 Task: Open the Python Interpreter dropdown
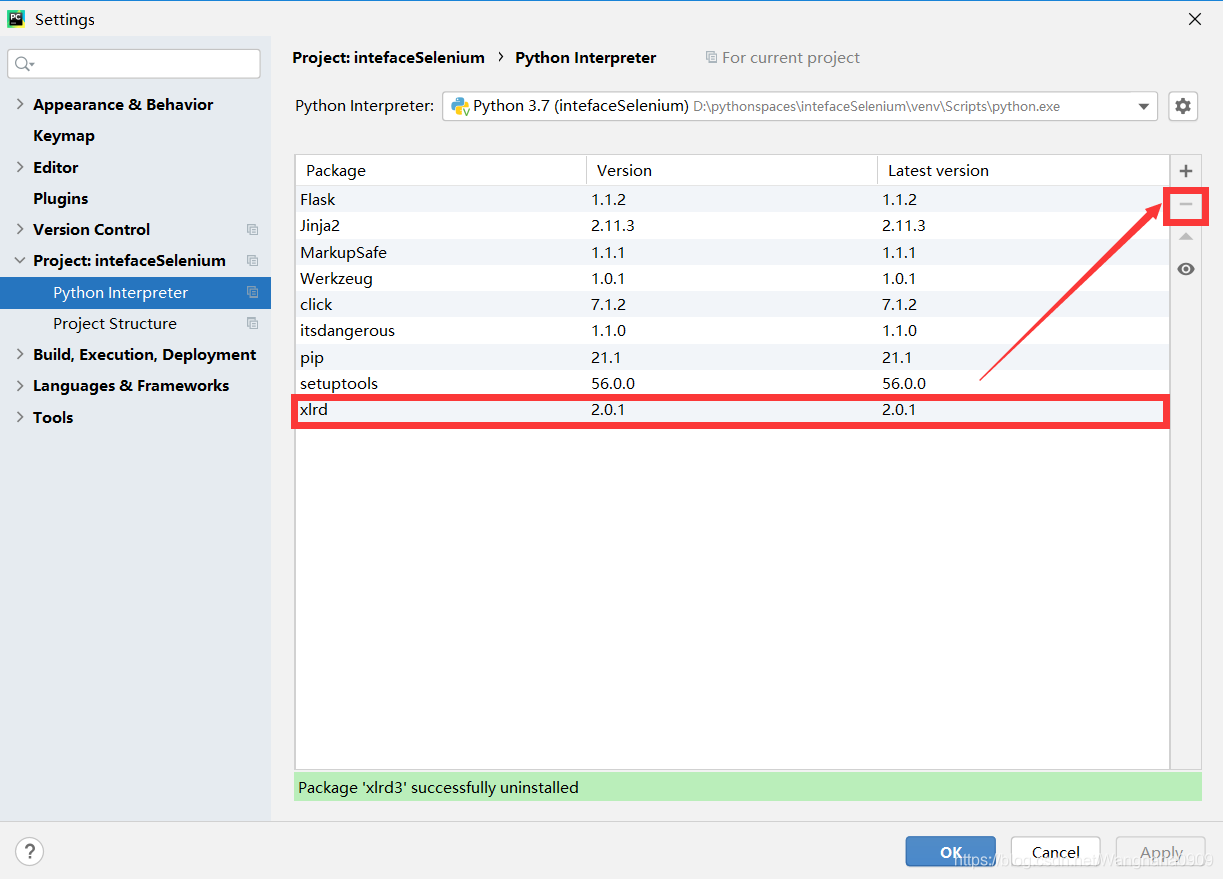[x=1144, y=106]
